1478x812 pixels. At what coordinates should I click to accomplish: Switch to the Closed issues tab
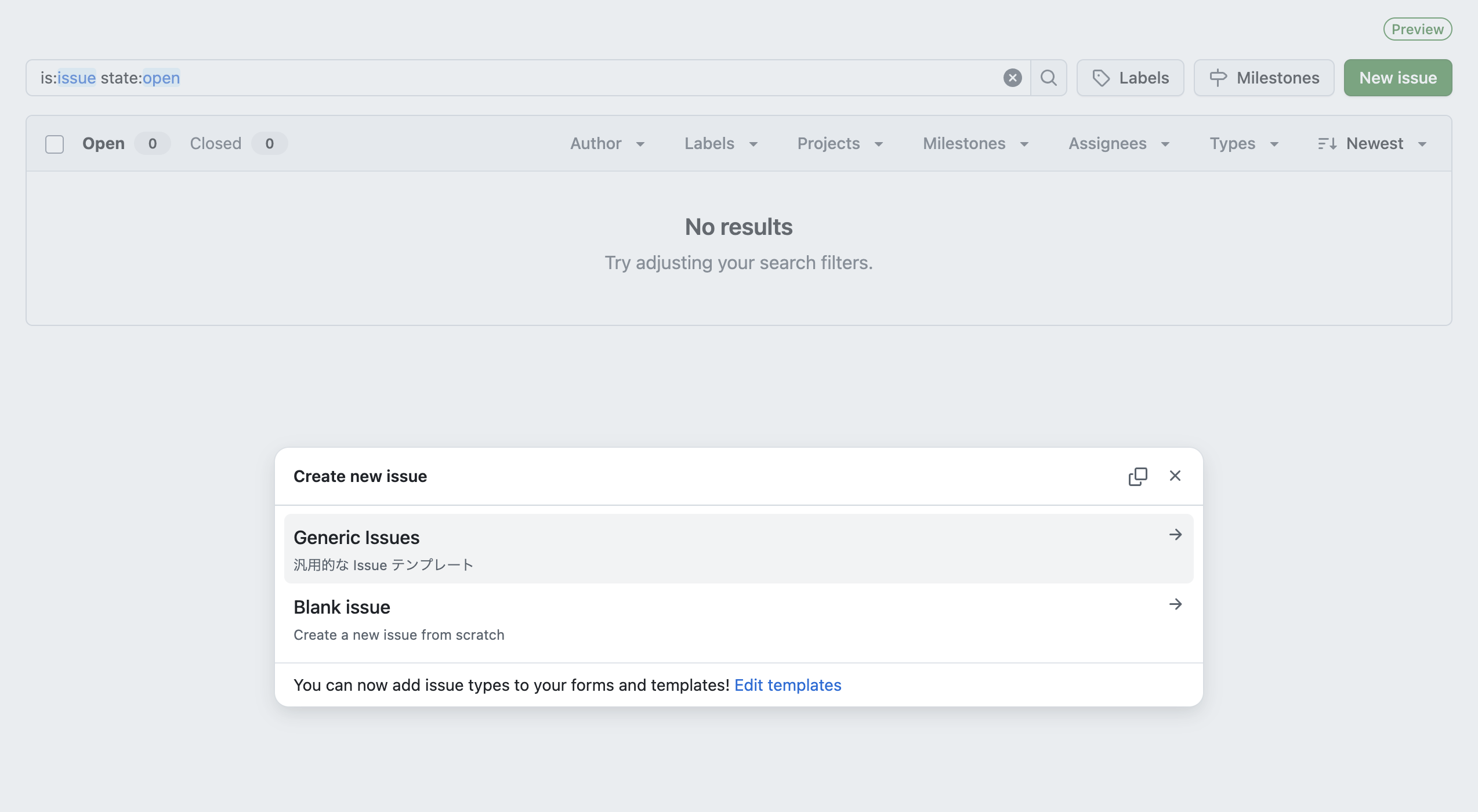click(x=215, y=143)
